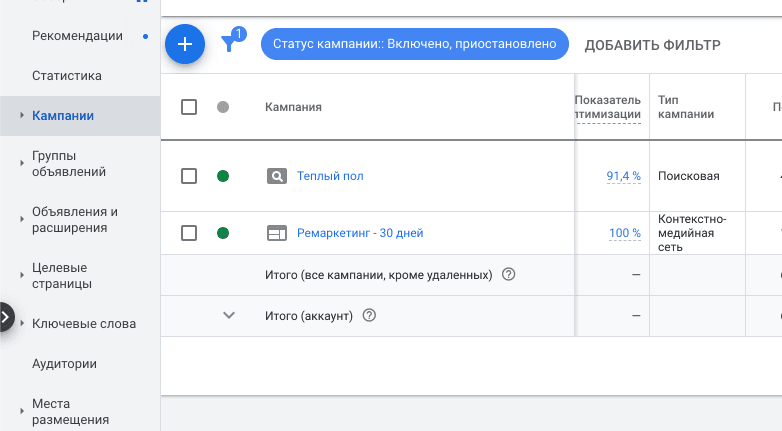The width and height of the screenshot is (782, 431).
Task: Click Итого (все кампании, кроме удаленных) text
Action: coord(379,275)
